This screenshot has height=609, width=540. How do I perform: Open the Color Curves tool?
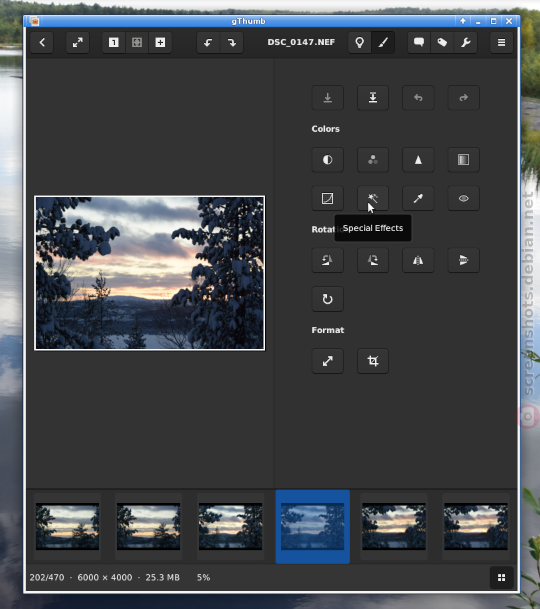pyautogui.click(x=327, y=198)
